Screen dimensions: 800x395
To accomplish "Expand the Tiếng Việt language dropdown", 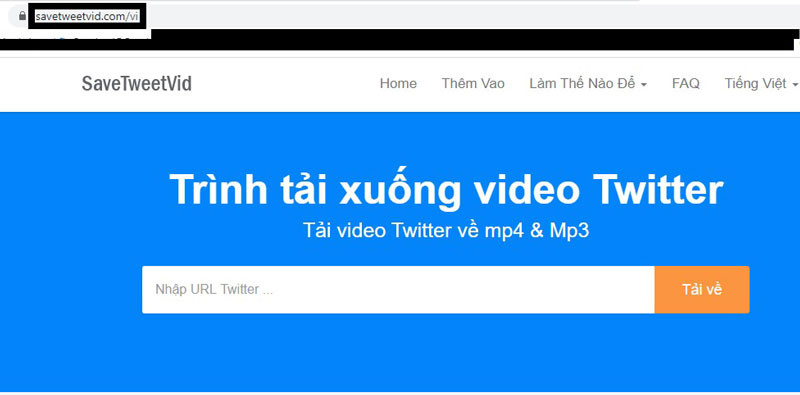I will pyautogui.click(x=761, y=84).
